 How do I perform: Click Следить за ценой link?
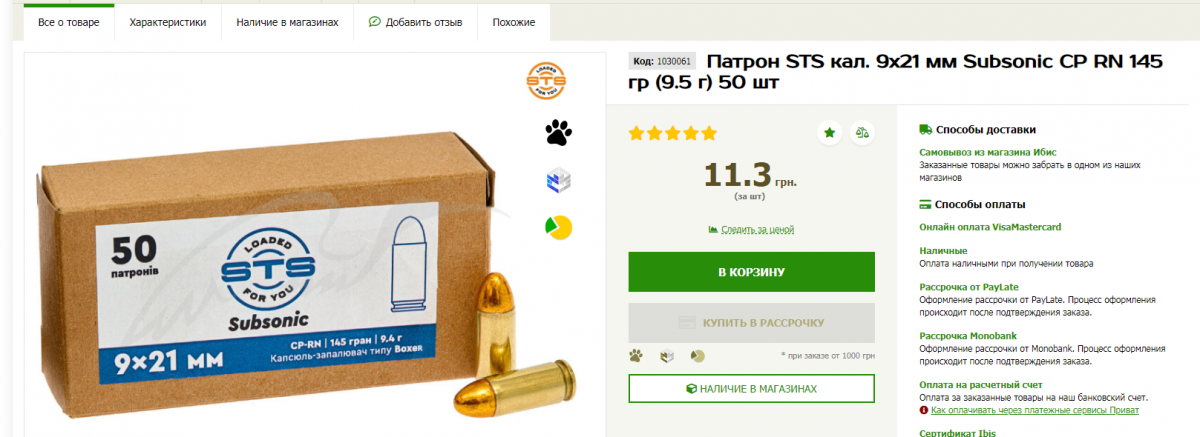click(x=751, y=230)
